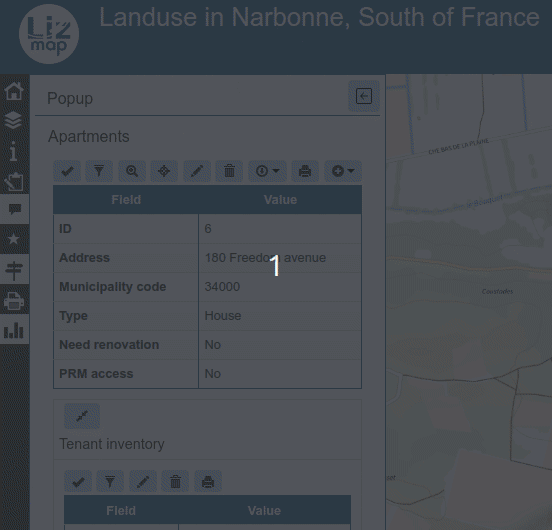Open the home icon in sidebar
Screen dimensions: 552x530
point(14,91)
